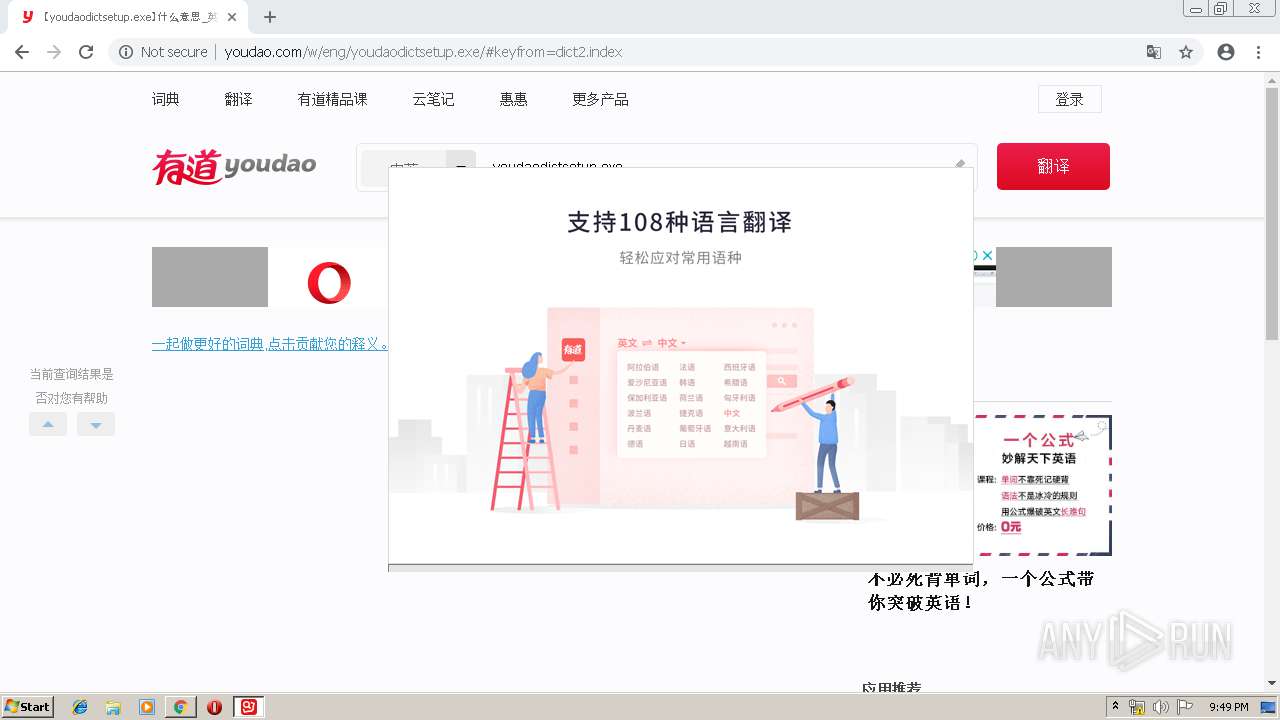Viewport: 1280px width, 720px height.
Task: Open the 词典 navigation item
Action: (x=166, y=99)
